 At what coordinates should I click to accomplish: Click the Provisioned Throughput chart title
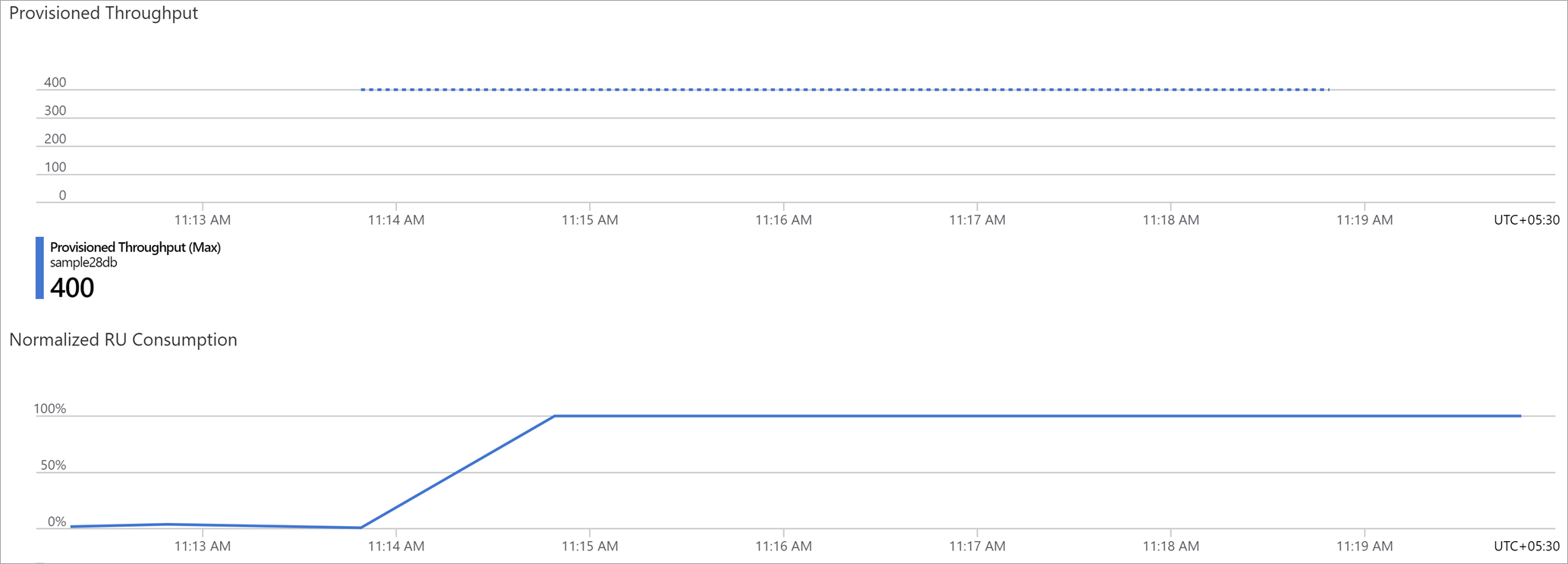tap(103, 14)
